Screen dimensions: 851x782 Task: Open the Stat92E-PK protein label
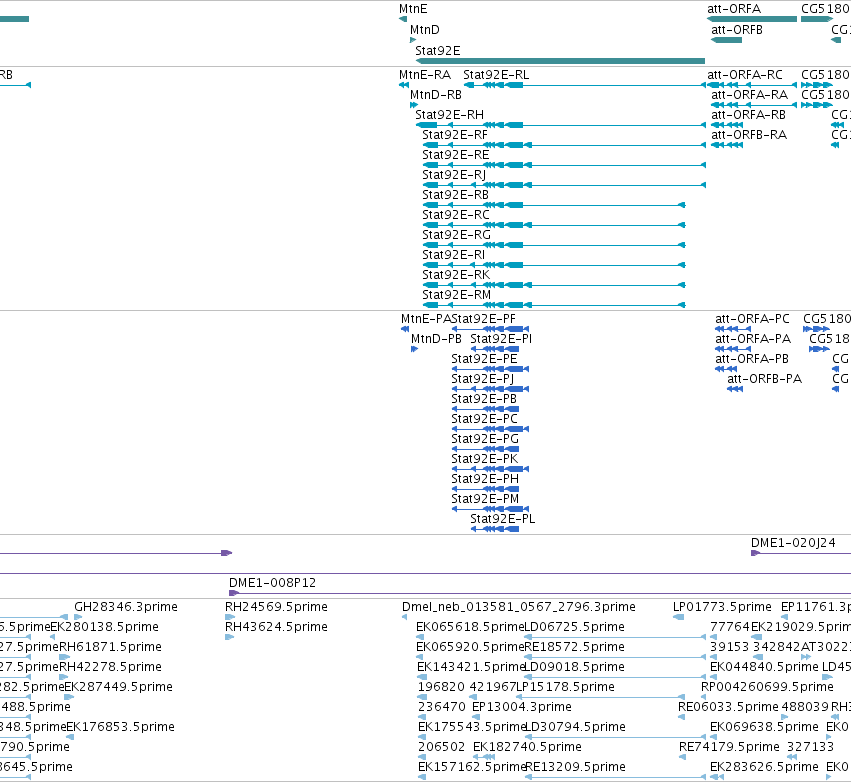click(485, 459)
